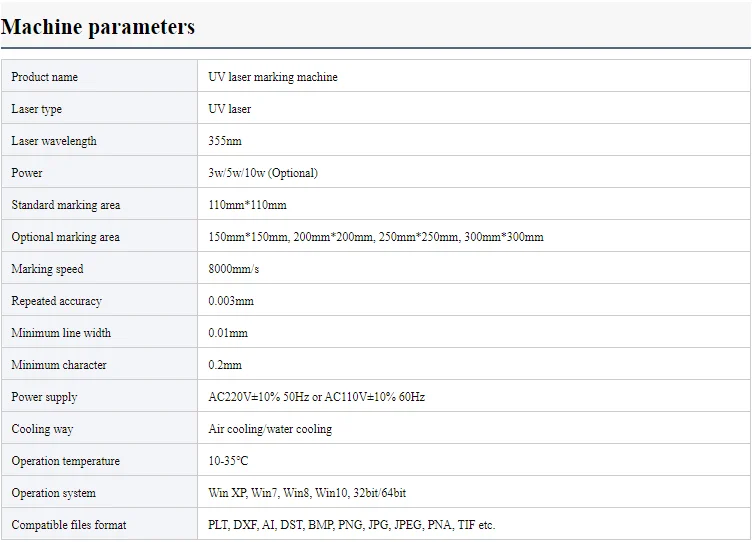This screenshot has width=752, height=542.
Task: Click the Compatible files format list
Action: click(351, 525)
